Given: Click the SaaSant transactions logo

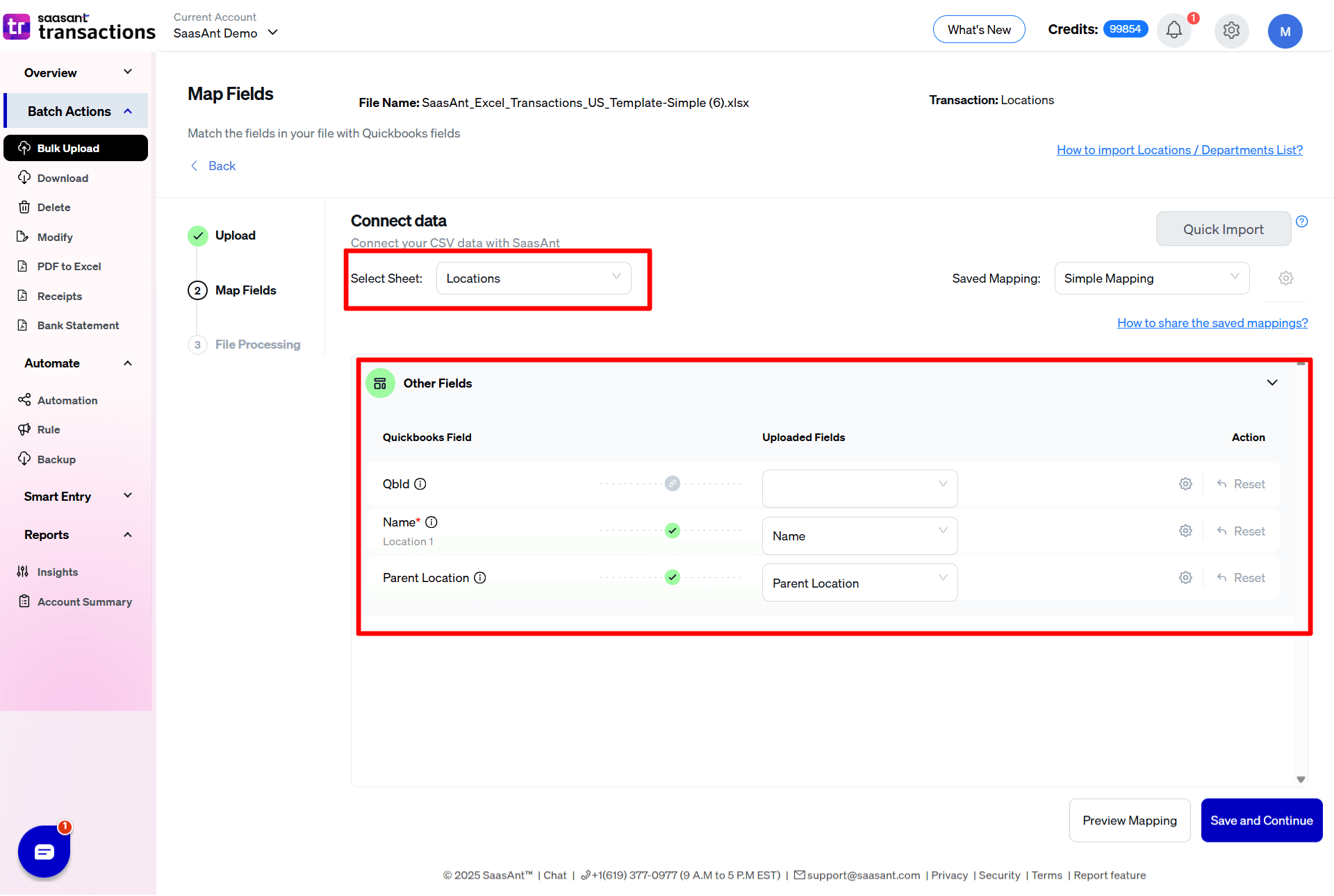Looking at the screenshot, I should 79,26.
